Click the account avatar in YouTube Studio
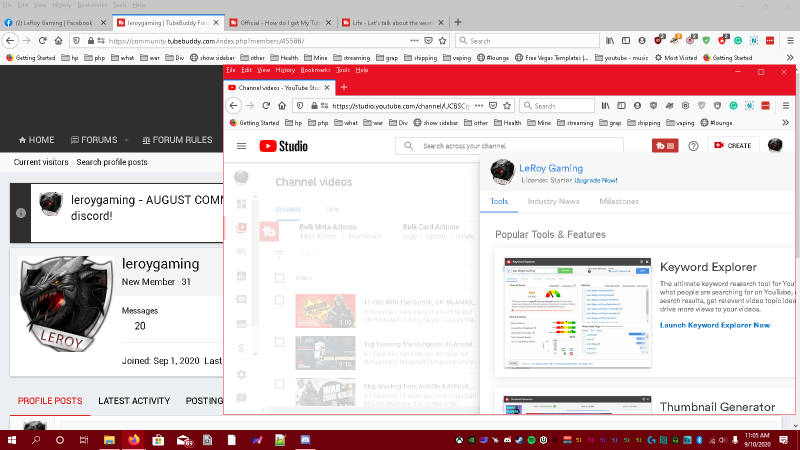Viewport: 800px width, 450px height. click(775, 146)
